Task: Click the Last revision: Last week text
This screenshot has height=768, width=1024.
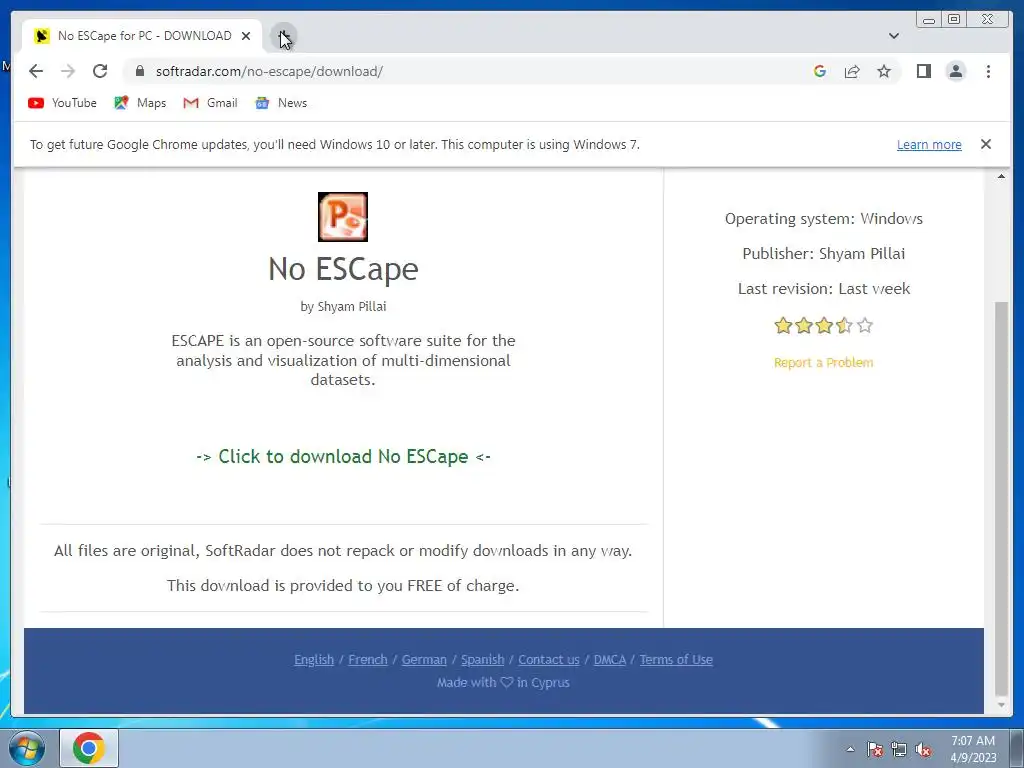Action: pyautogui.click(x=824, y=289)
